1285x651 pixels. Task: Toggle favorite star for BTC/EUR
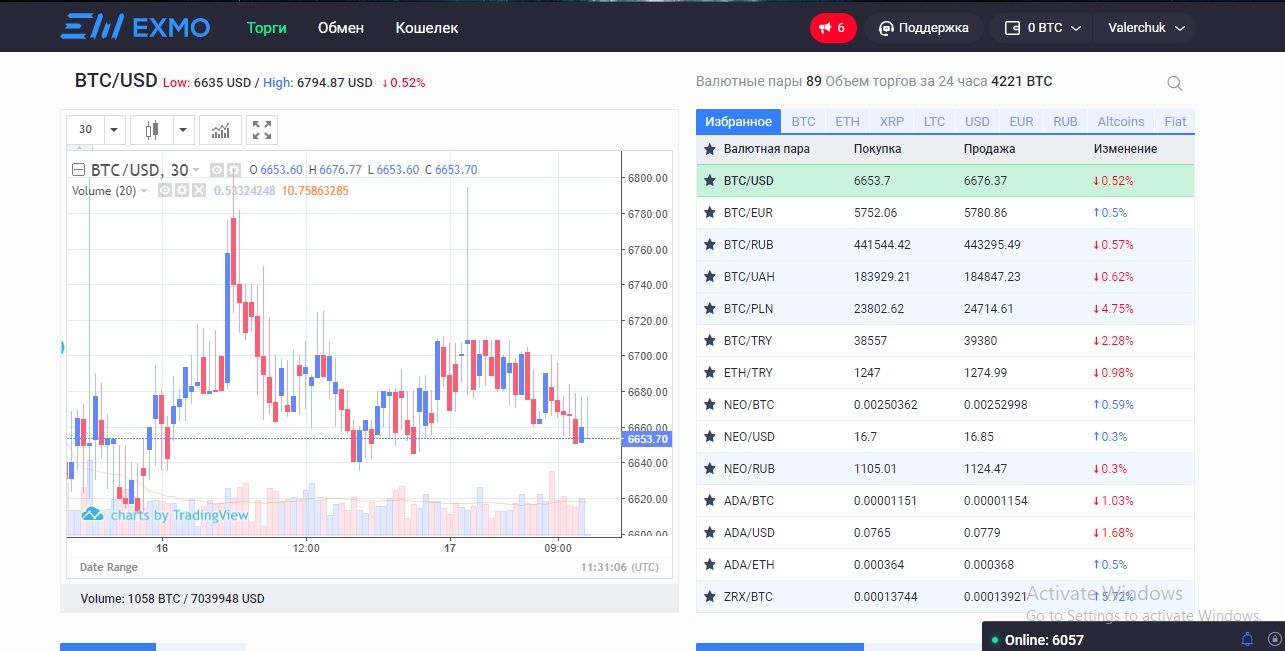[x=710, y=213]
